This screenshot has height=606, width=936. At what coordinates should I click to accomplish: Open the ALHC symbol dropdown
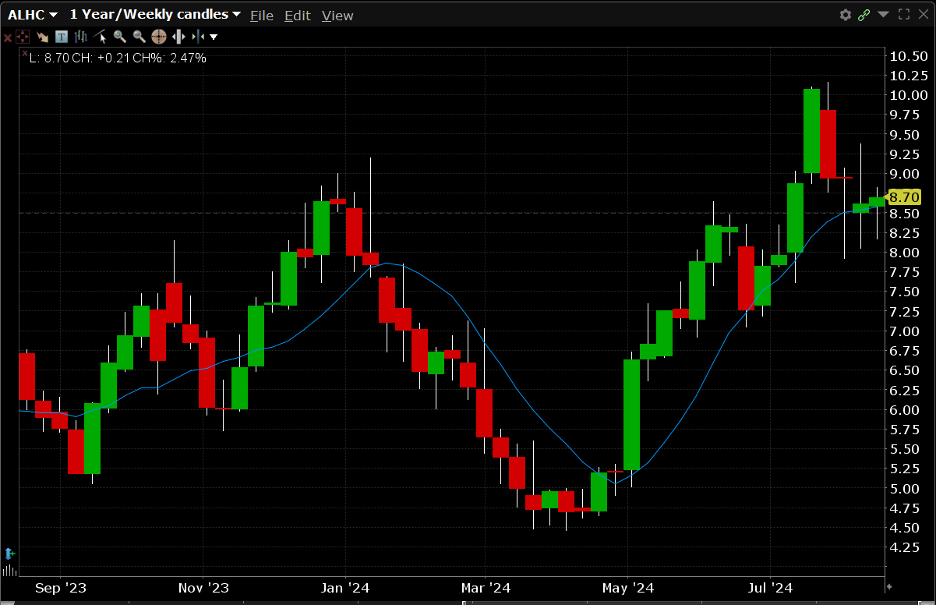pos(32,15)
